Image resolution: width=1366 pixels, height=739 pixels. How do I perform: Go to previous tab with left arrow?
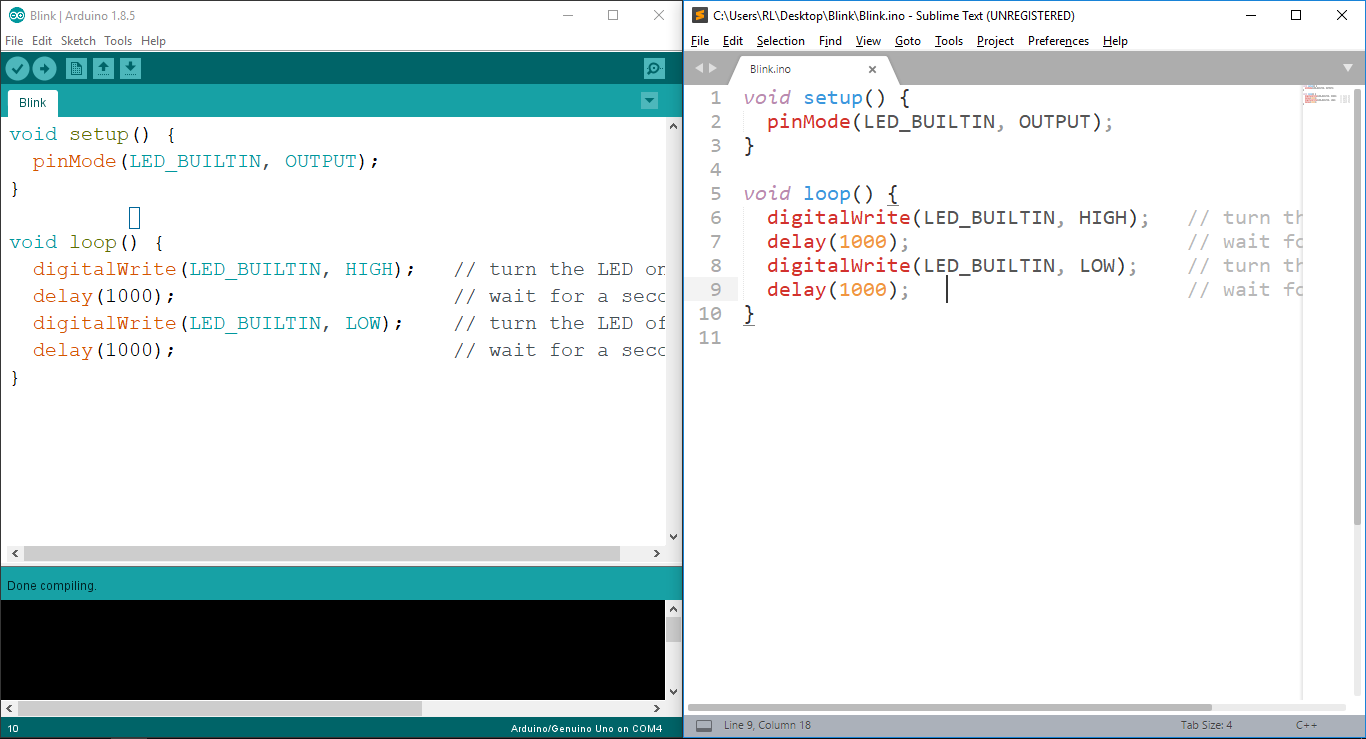coord(699,68)
